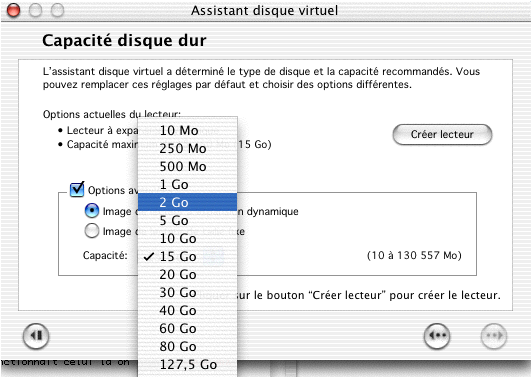Viewport: 532px width, 378px height.
Task: Select the dynamic expansion image radio button
Action: pyautogui.click(x=92, y=211)
